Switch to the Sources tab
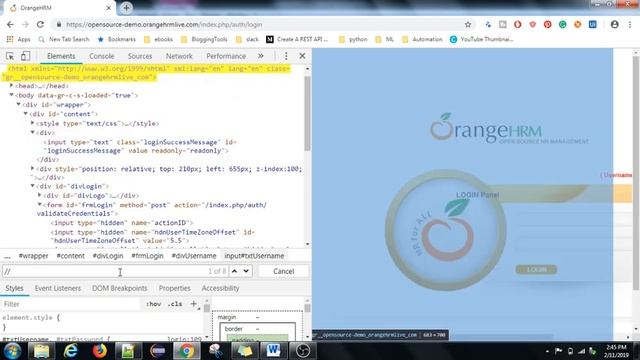Screen dimensions: 640x360 click(x=140, y=56)
